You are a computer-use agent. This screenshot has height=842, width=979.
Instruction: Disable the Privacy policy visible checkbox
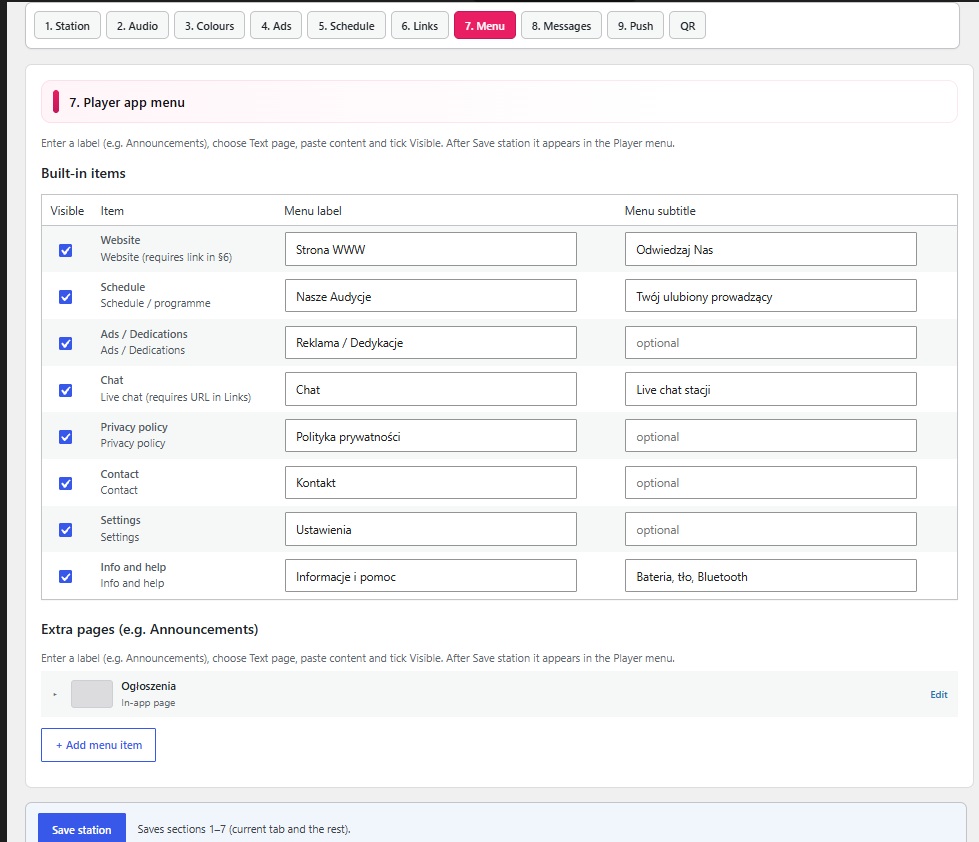[x=66, y=437]
